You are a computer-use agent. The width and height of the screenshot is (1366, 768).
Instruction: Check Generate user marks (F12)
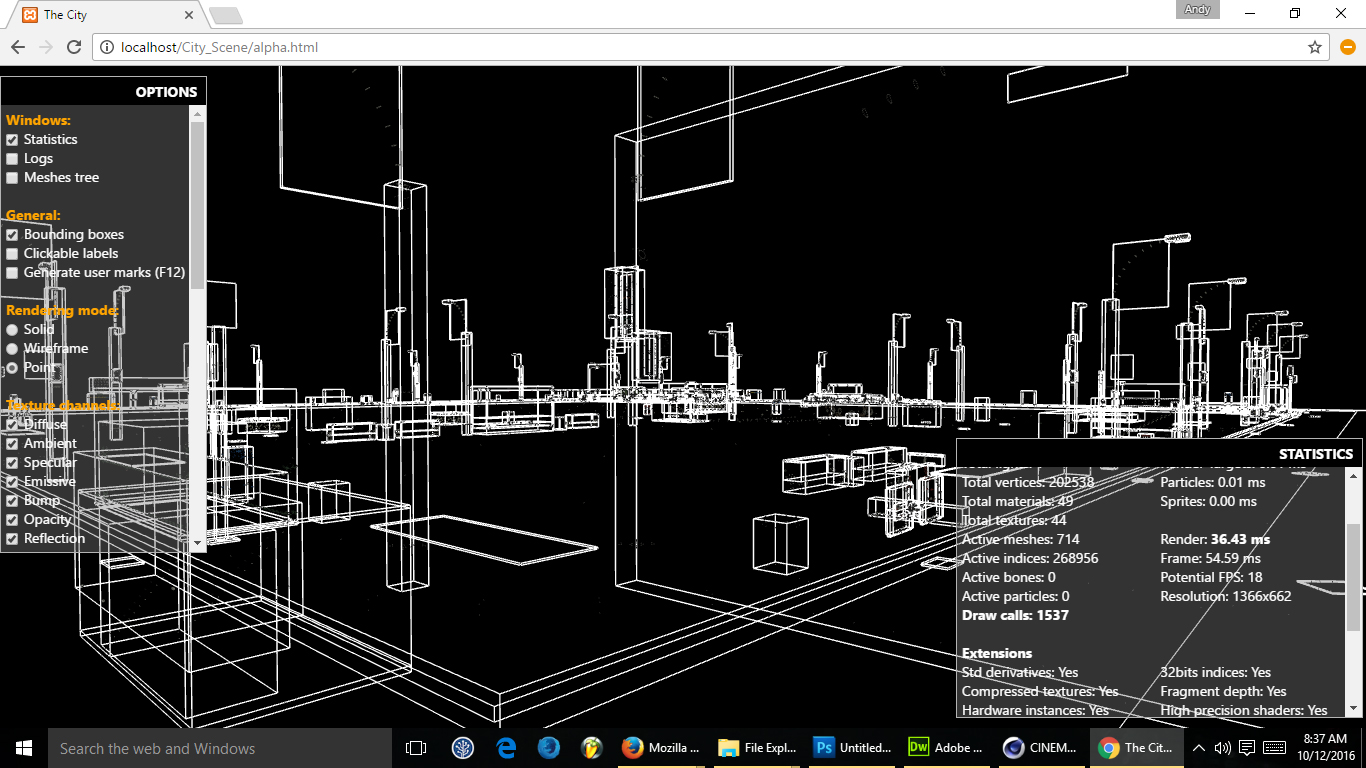coord(13,273)
